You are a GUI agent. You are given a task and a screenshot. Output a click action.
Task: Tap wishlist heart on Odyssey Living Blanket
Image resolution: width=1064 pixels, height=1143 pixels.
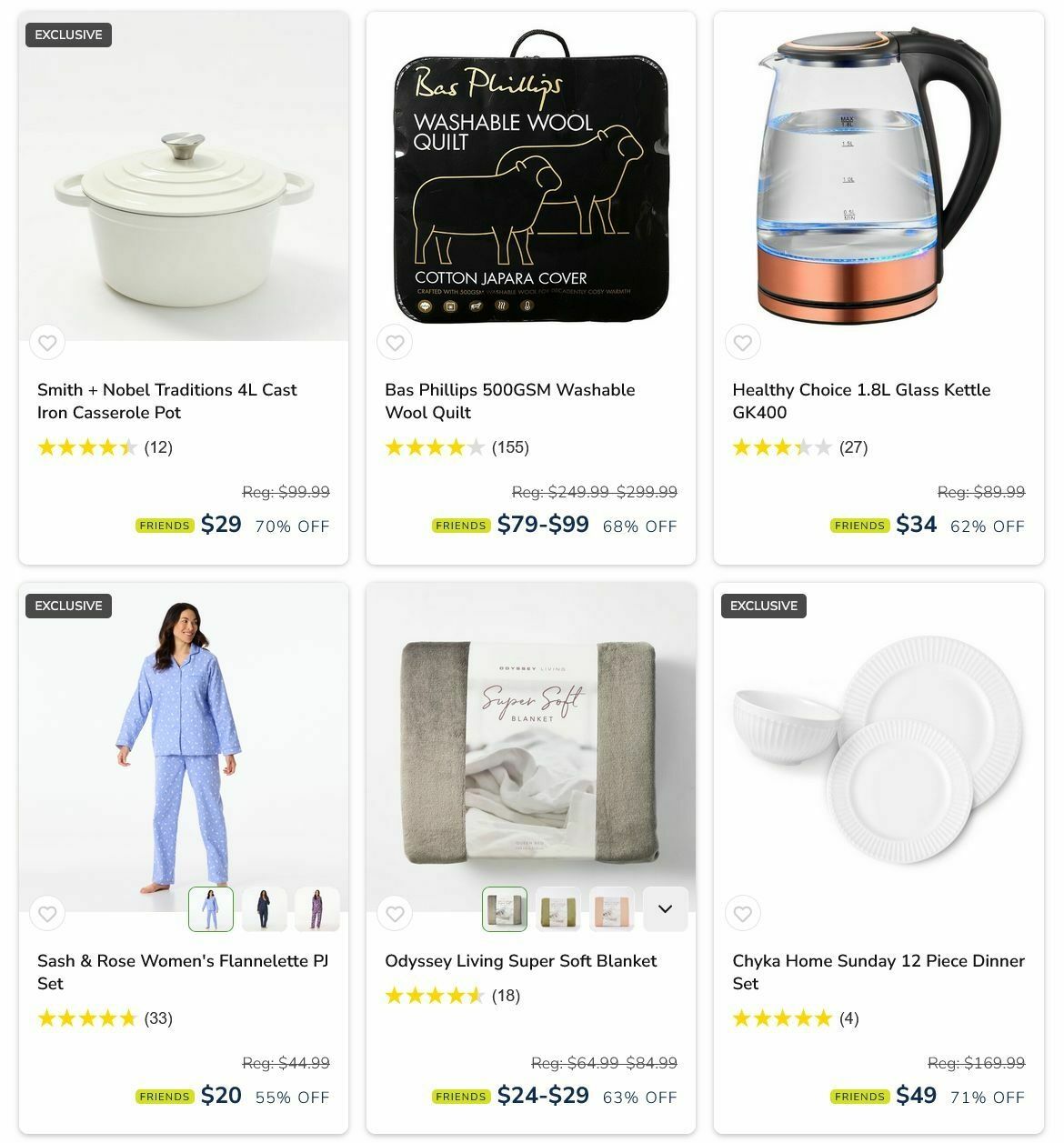(x=395, y=914)
